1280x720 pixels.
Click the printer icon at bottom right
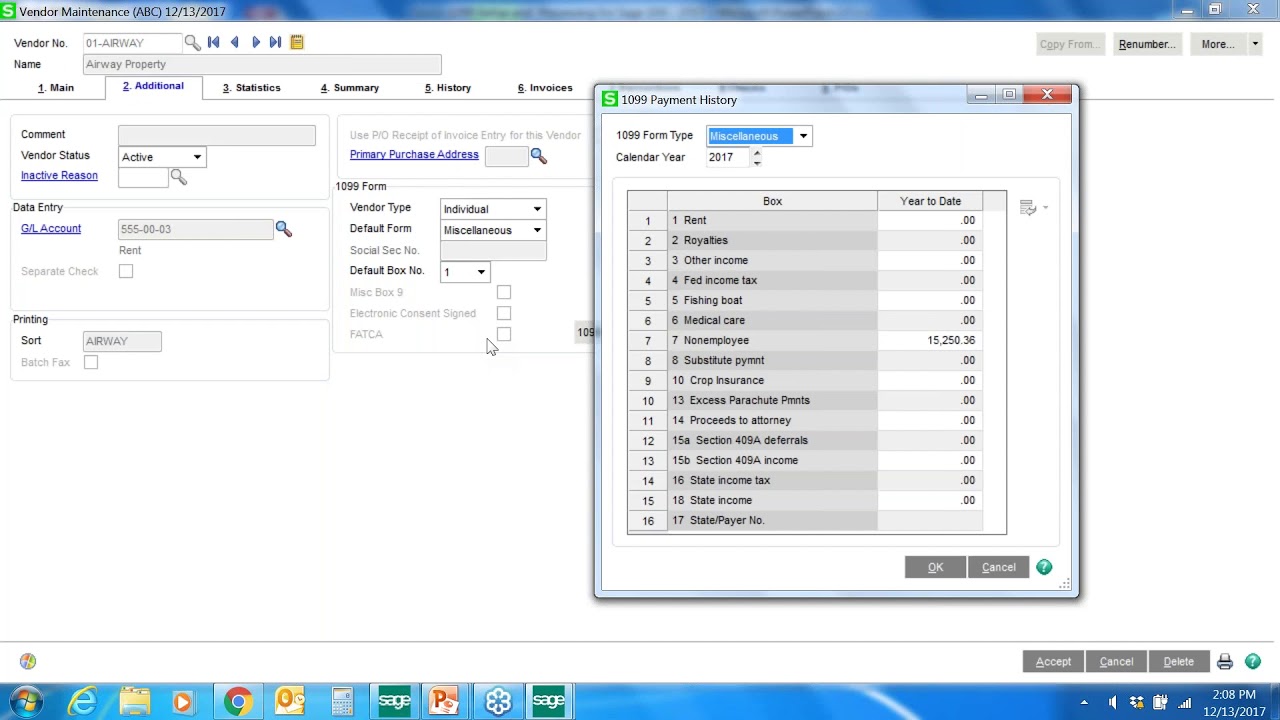click(1225, 662)
